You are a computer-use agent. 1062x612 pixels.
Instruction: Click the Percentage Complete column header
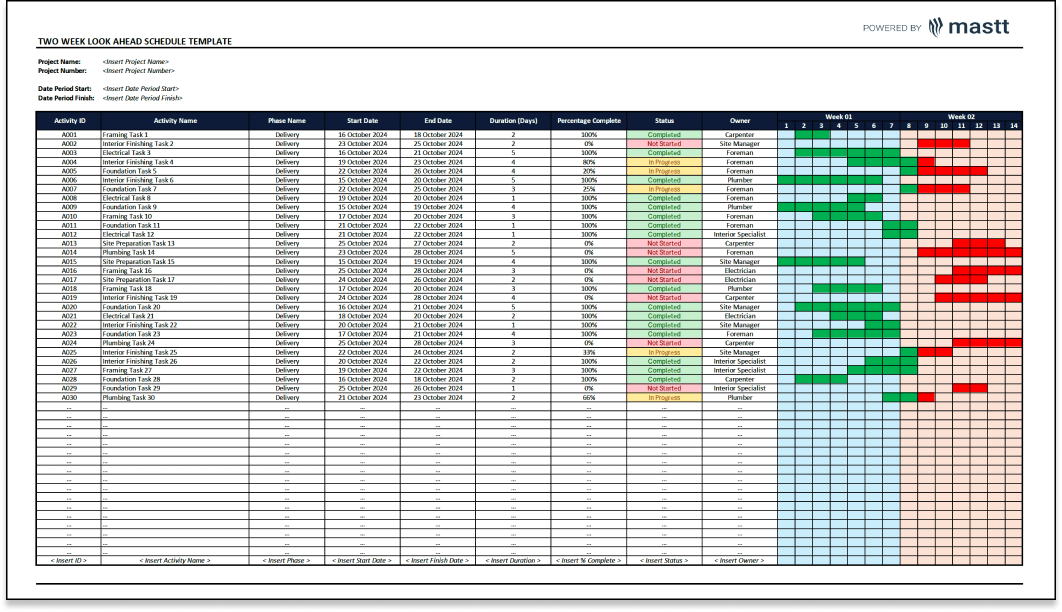tap(589, 121)
